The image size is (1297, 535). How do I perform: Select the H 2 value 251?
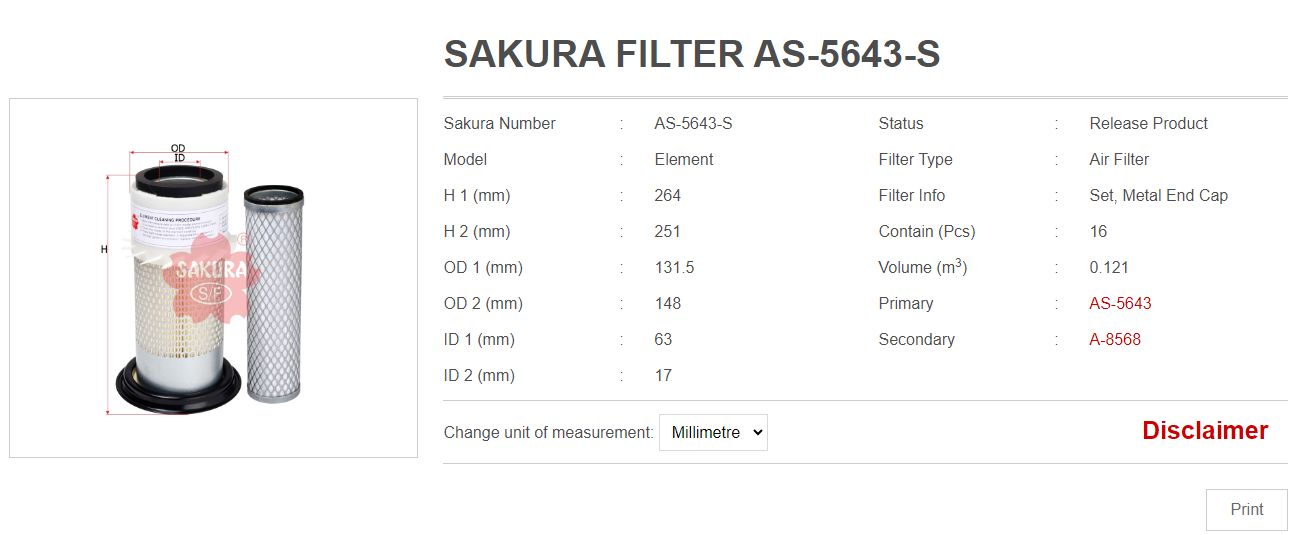(x=667, y=231)
